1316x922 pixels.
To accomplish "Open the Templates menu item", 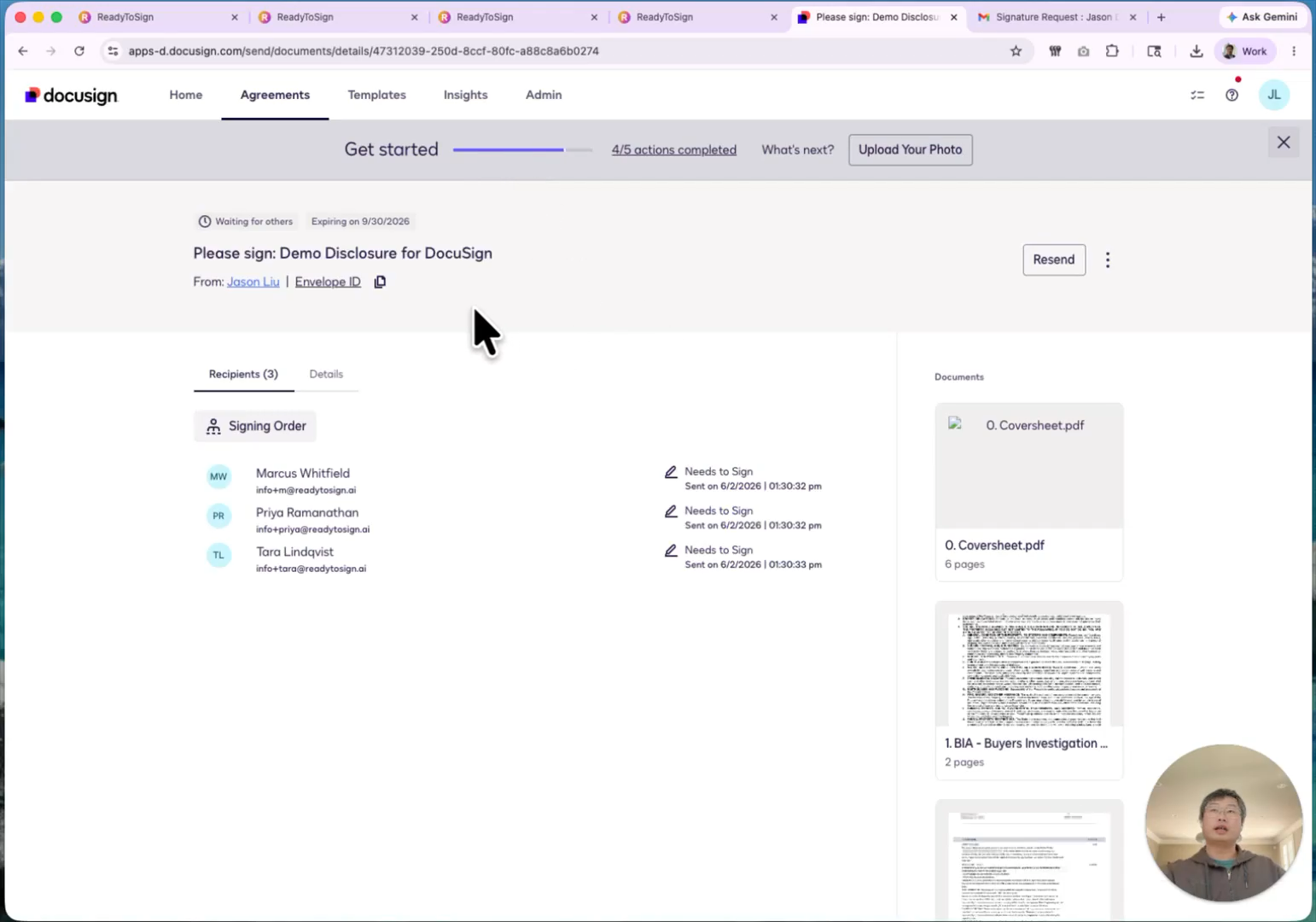I will point(376,95).
